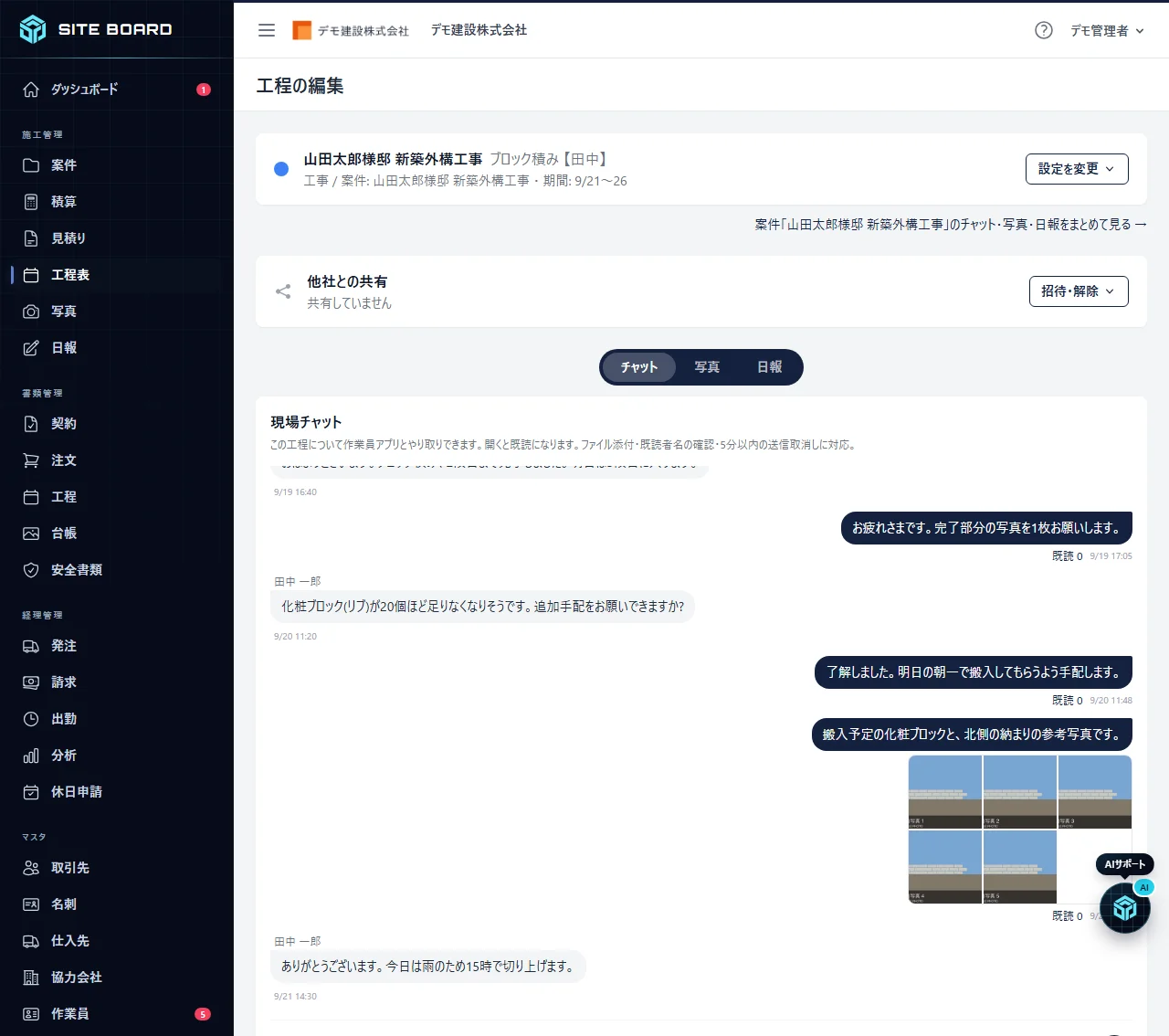Click the 写真 camera icon
The width and height of the screenshot is (1169, 1036).
[x=31, y=312]
